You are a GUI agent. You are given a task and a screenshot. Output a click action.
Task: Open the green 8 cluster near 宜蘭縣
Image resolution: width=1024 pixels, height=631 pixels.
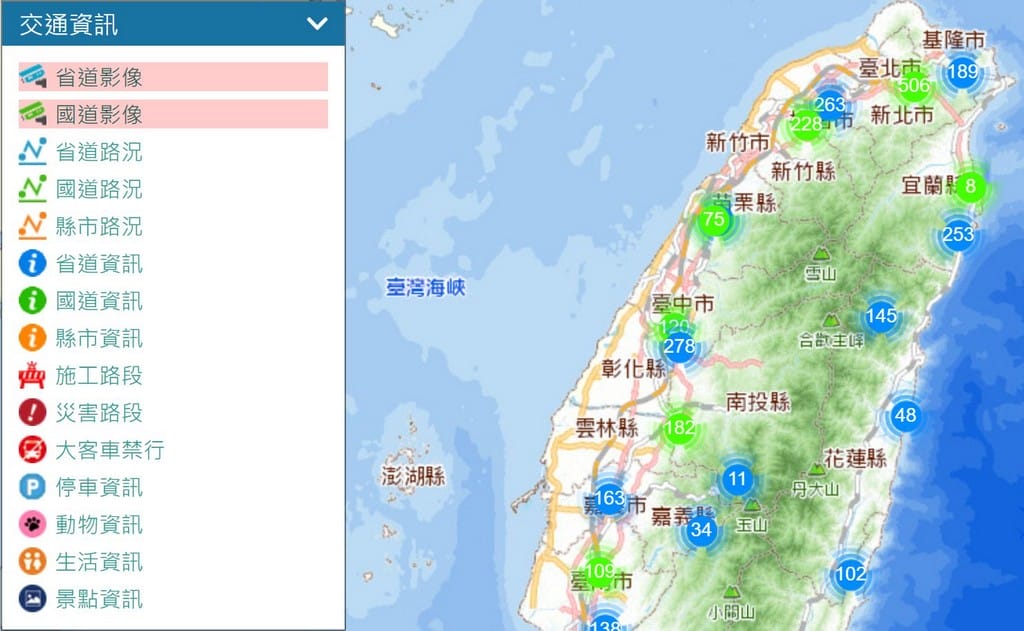(970, 186)
